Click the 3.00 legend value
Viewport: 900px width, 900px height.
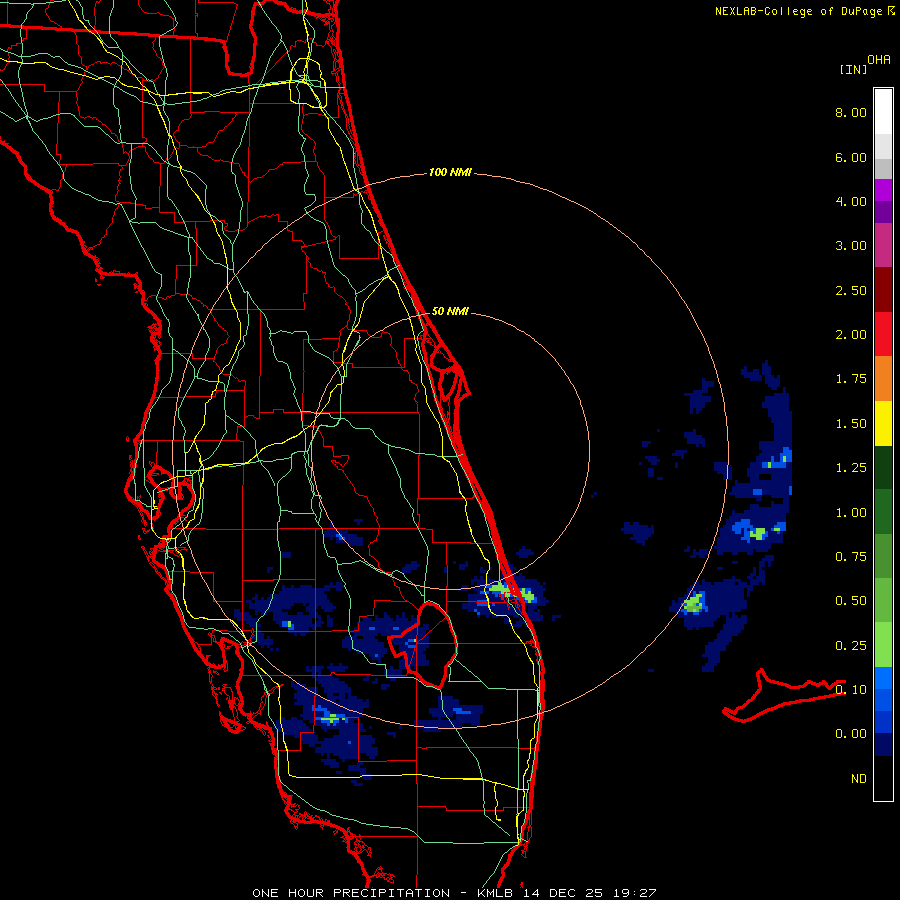point(851,246)
